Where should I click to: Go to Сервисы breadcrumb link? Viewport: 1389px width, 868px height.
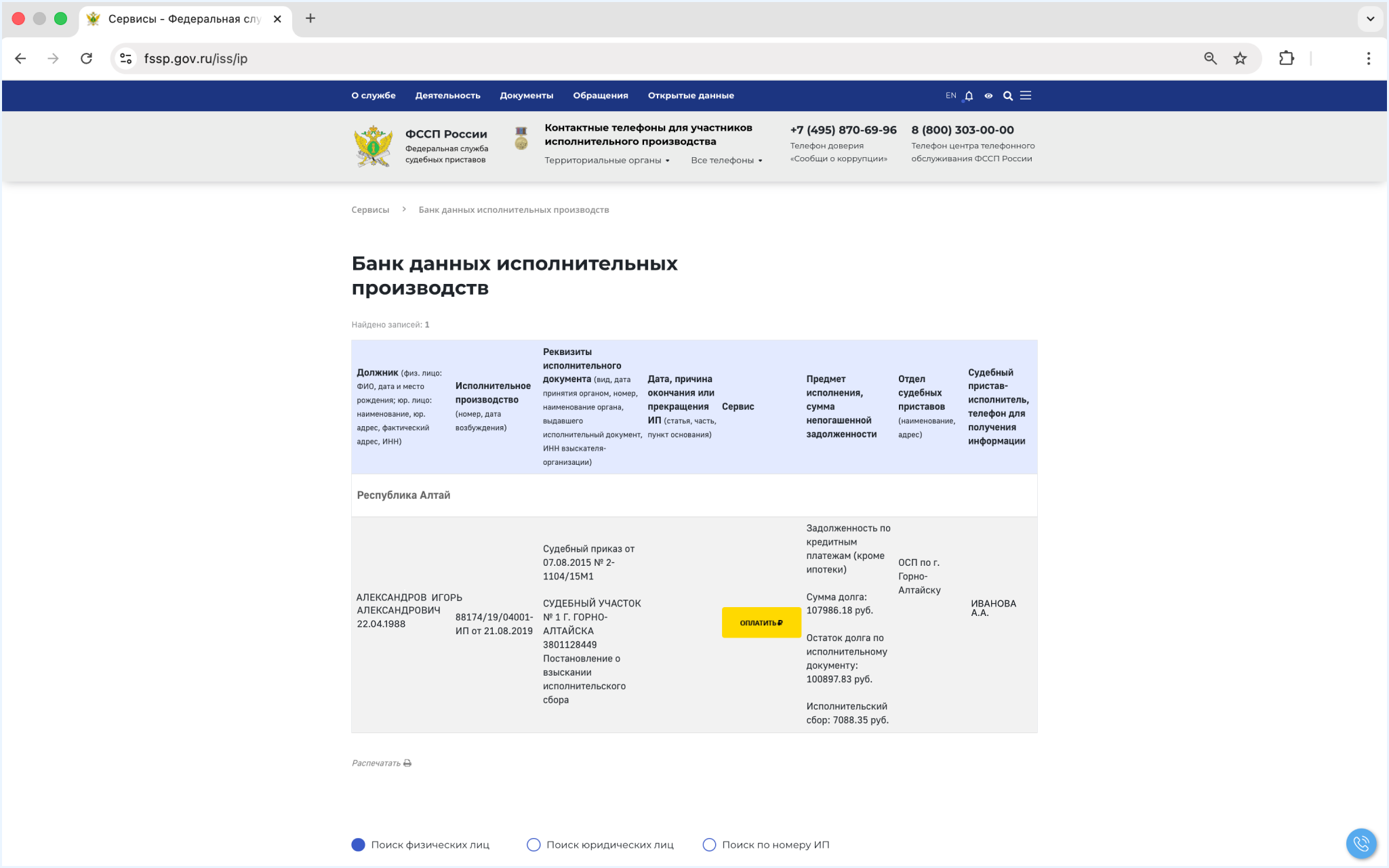(x=370, y=210)
